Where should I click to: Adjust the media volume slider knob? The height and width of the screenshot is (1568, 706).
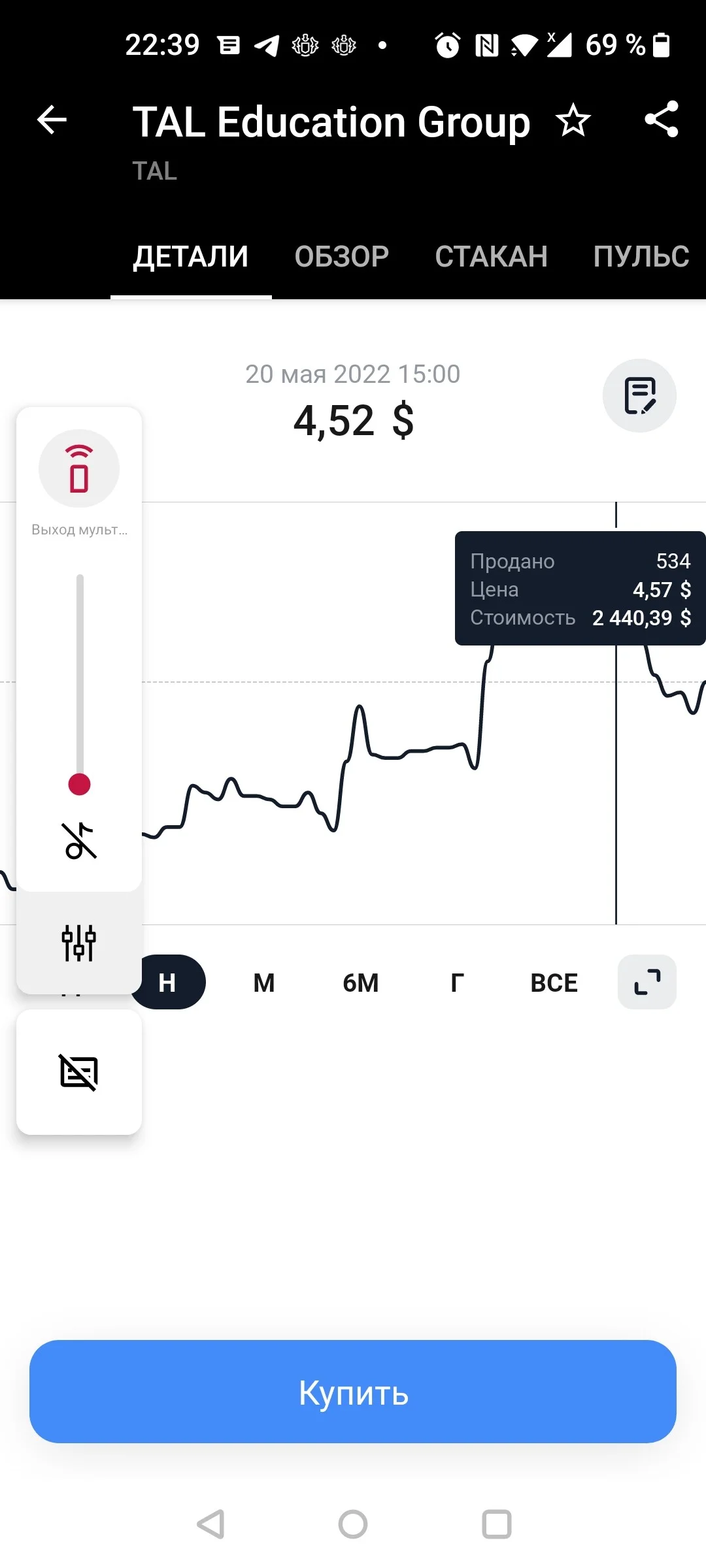click(79, 784)
